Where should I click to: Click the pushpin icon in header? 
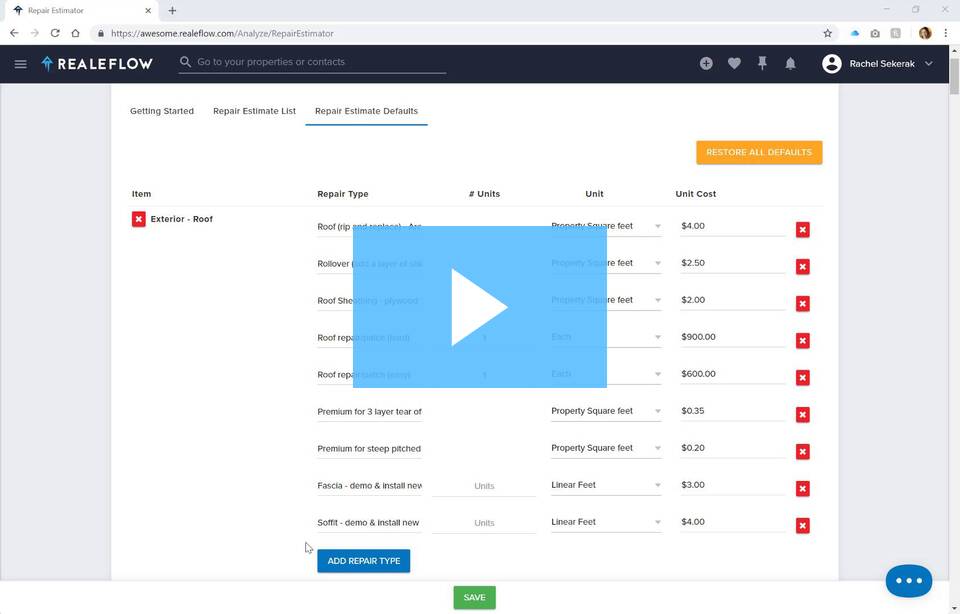(x=762, y=64)
